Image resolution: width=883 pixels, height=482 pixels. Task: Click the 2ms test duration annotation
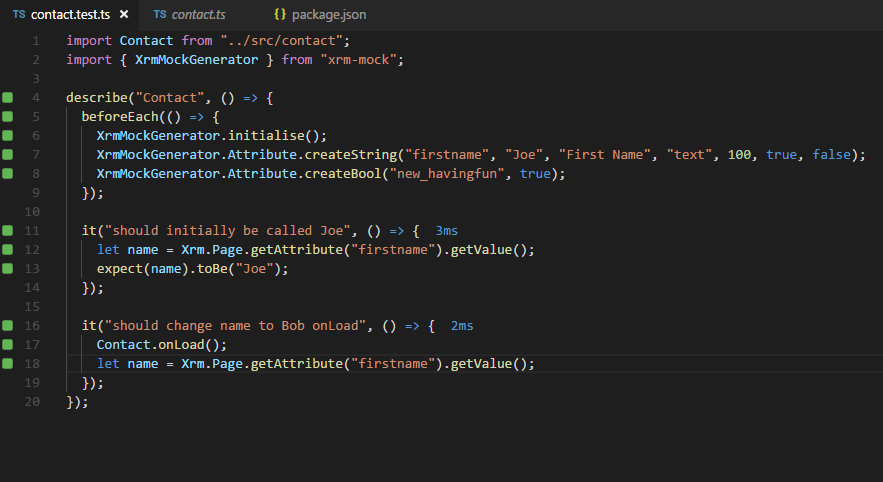(x=462, y=325)
